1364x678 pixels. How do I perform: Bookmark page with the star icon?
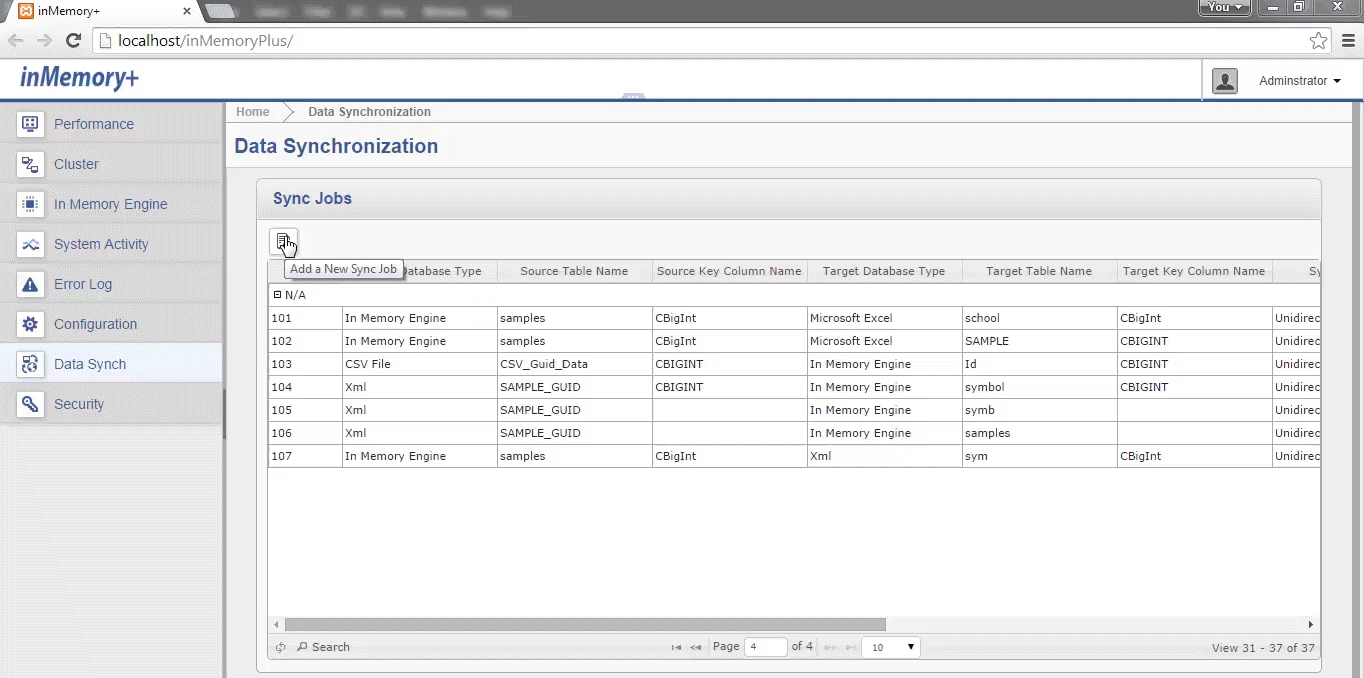1319,41
